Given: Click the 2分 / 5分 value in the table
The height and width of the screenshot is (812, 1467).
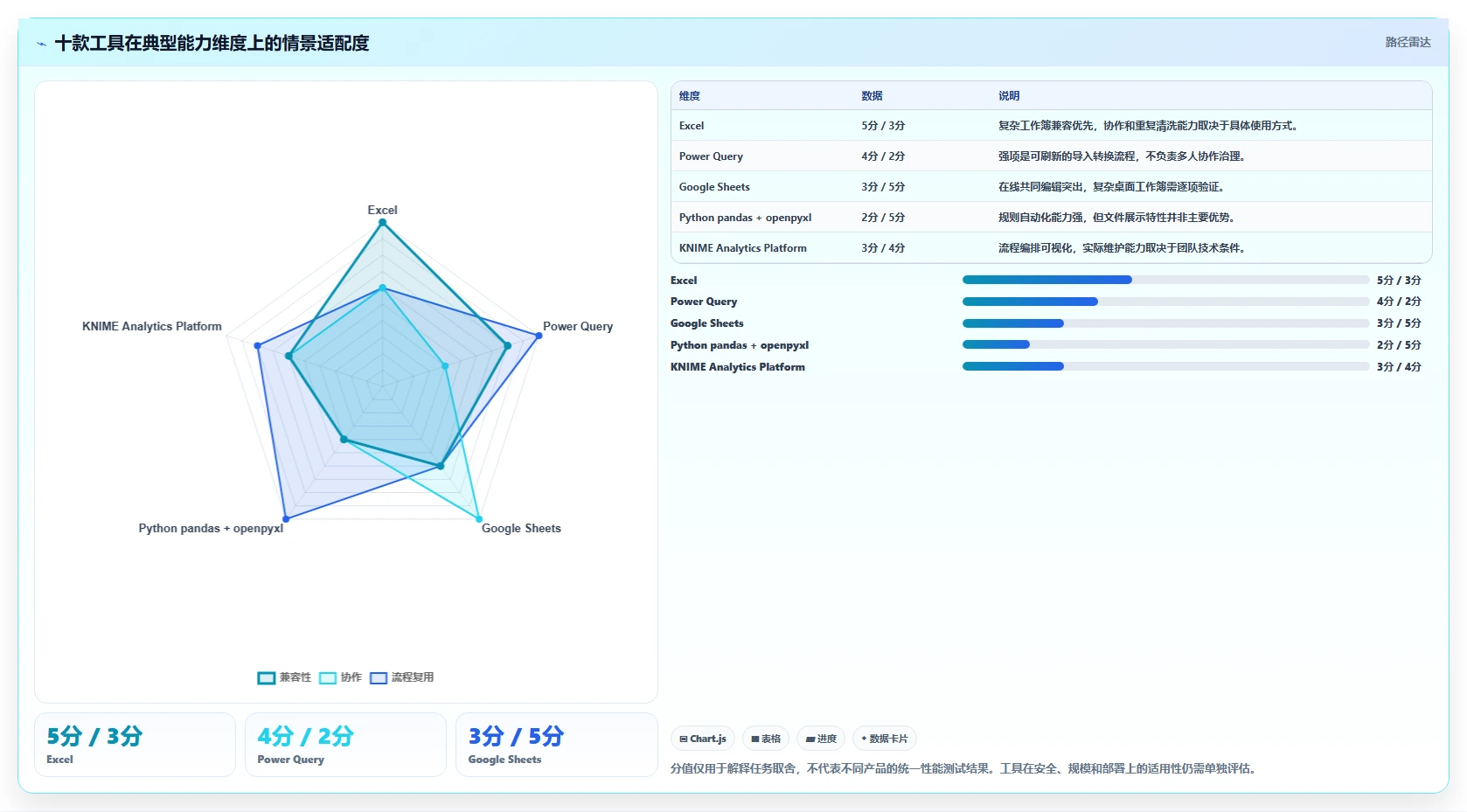Looking at the screenshot, I should [x=883, y=218].
